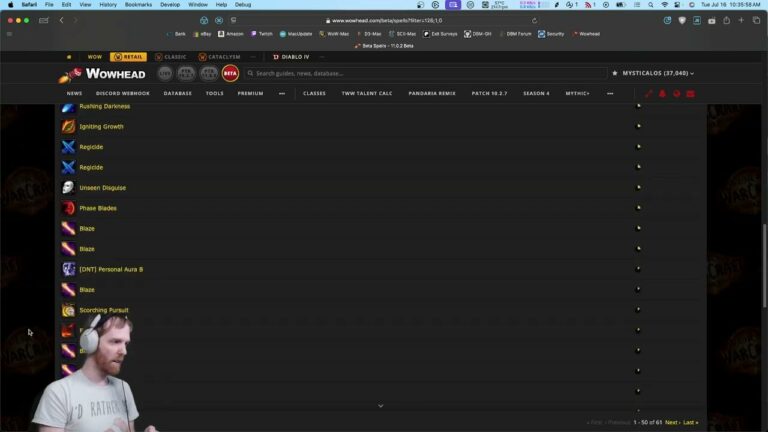Open PANDARIA REMIX nav link

point(432,93)
